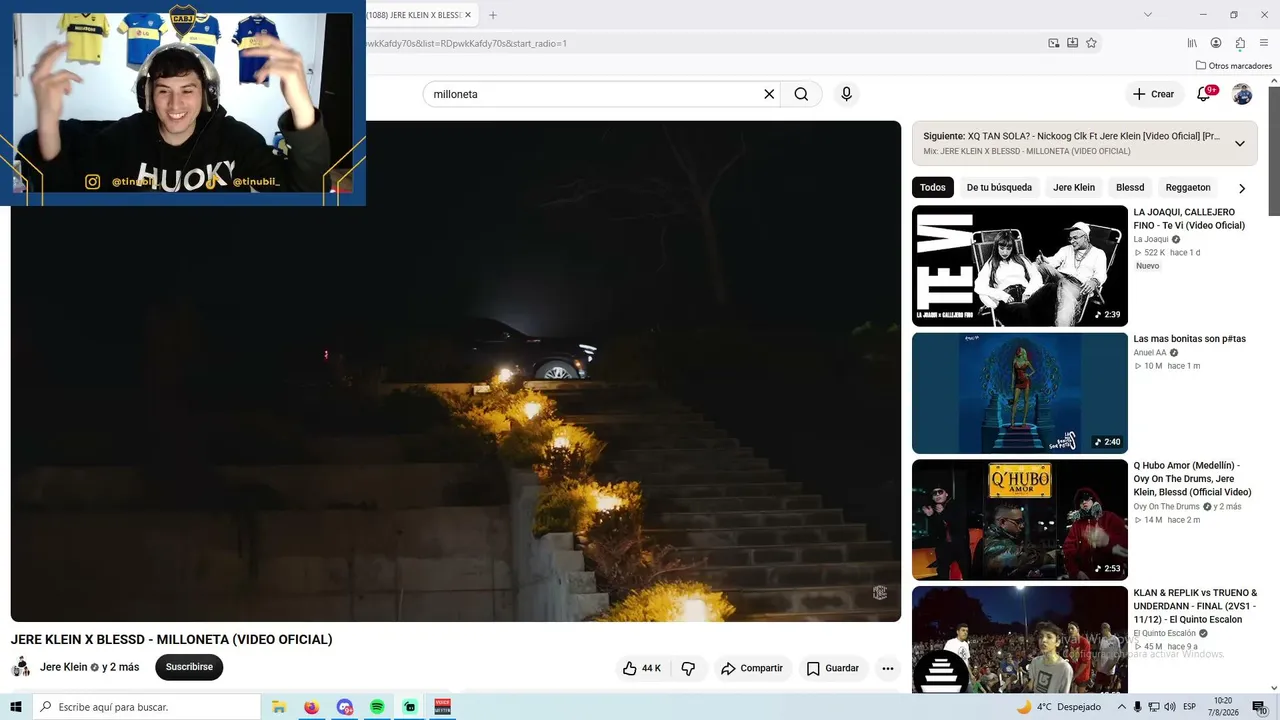This screenshot has height=720, width=1280.
Task: Open the Firefox hamburger application menu
Action: 1264,43
